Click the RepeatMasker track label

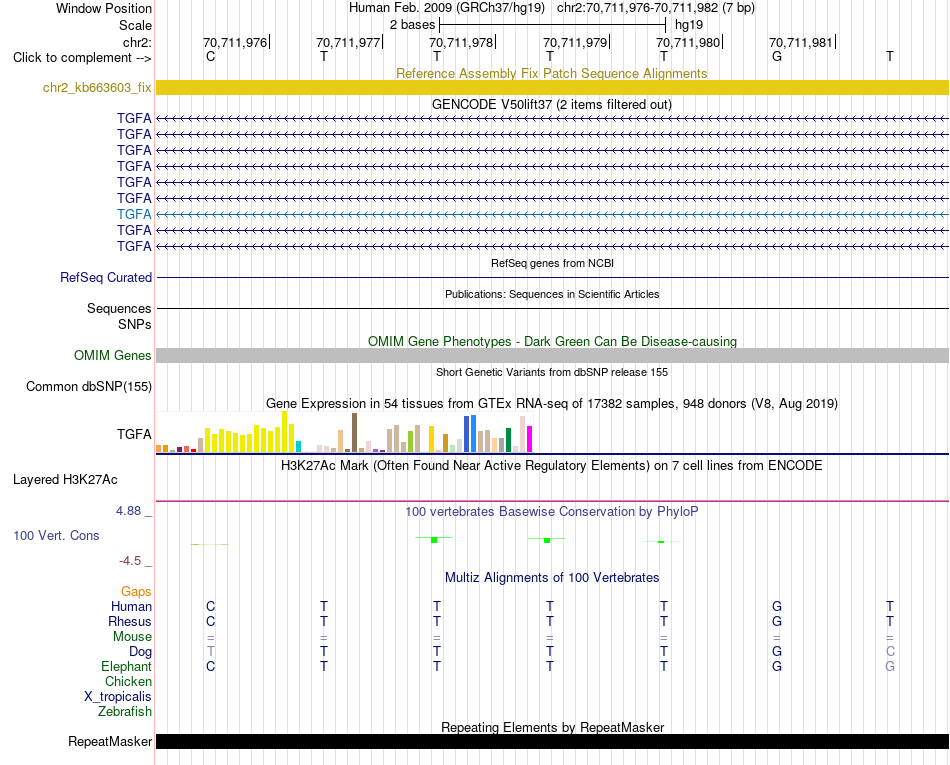[x=110, y=741]
